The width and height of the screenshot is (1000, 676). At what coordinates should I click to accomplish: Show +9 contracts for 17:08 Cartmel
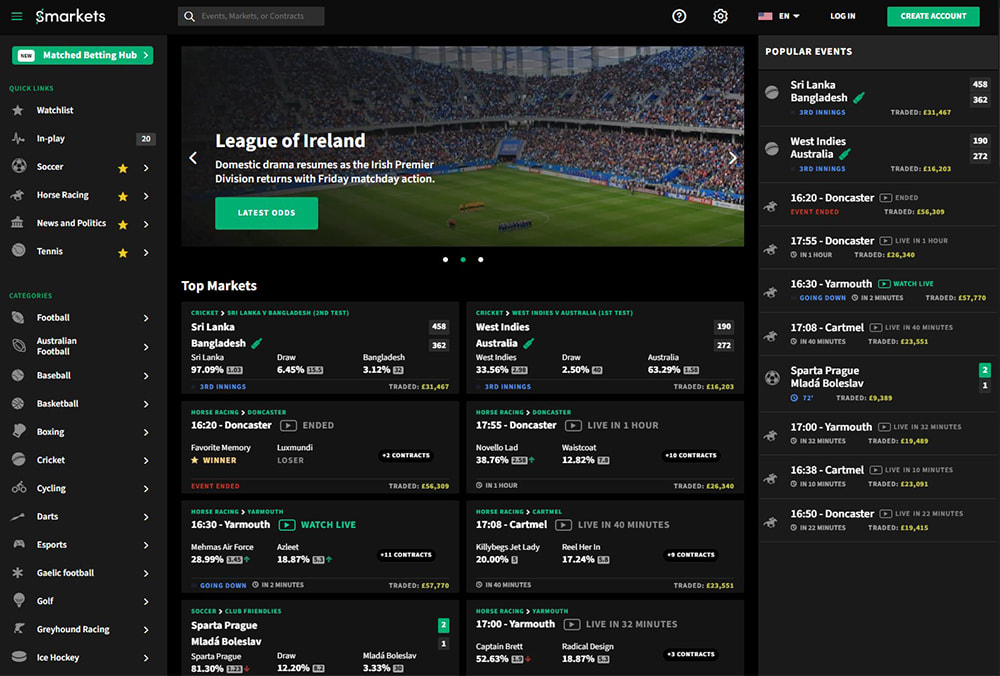[691, 555]
